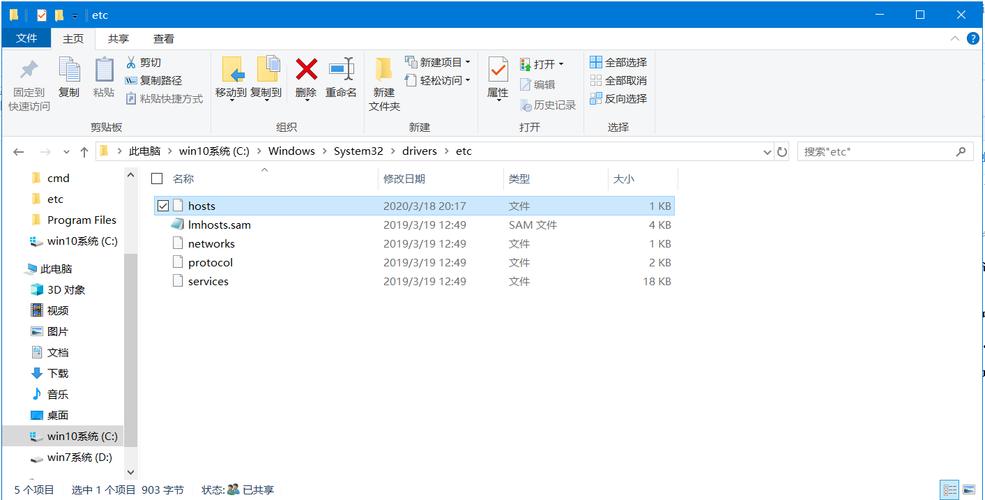The width and height of the screenshot is (985, 500).
Task: Click Copy path (复制路径)
Action: [x=154, y=80]
